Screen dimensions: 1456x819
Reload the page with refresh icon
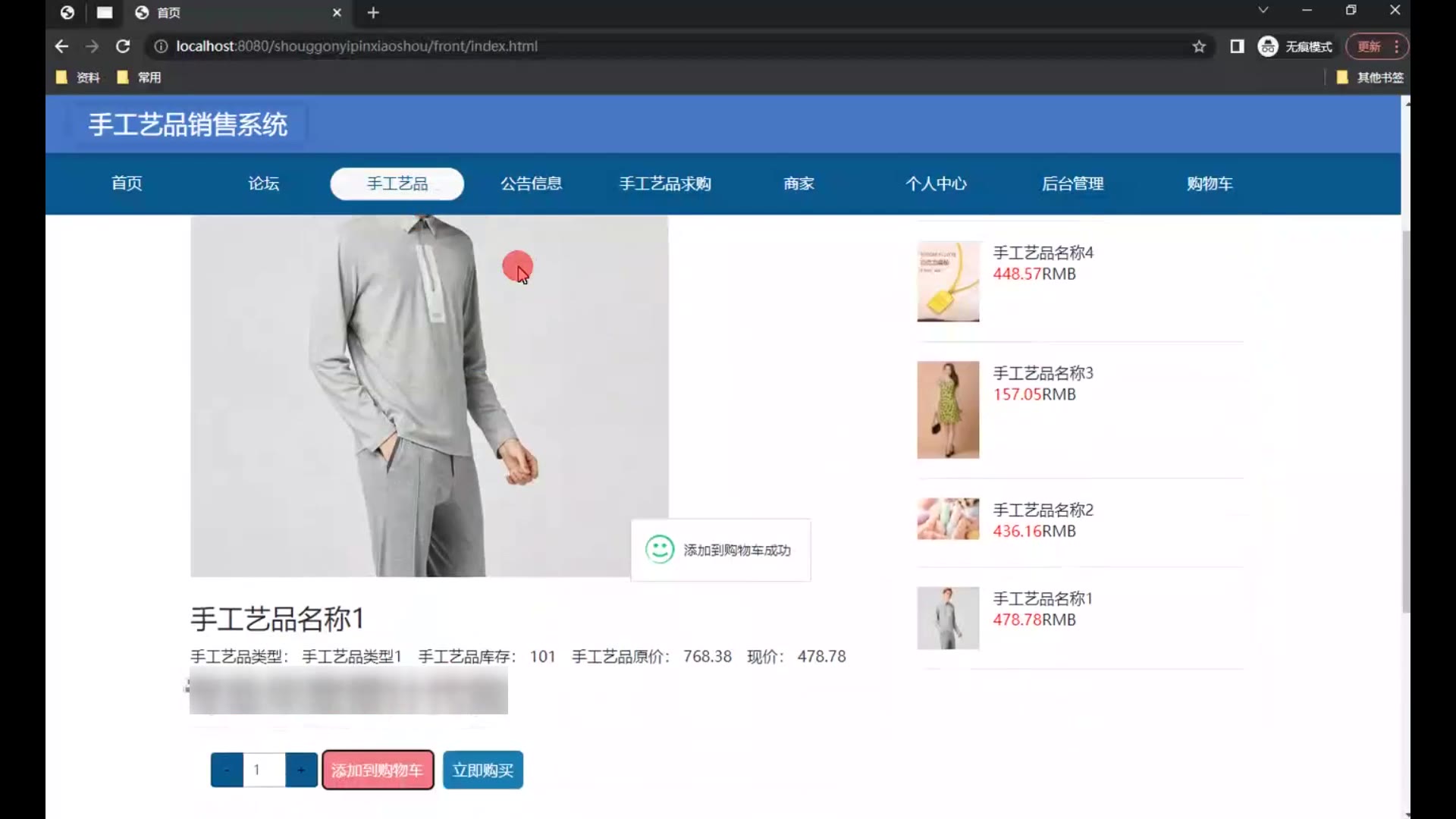123,46
